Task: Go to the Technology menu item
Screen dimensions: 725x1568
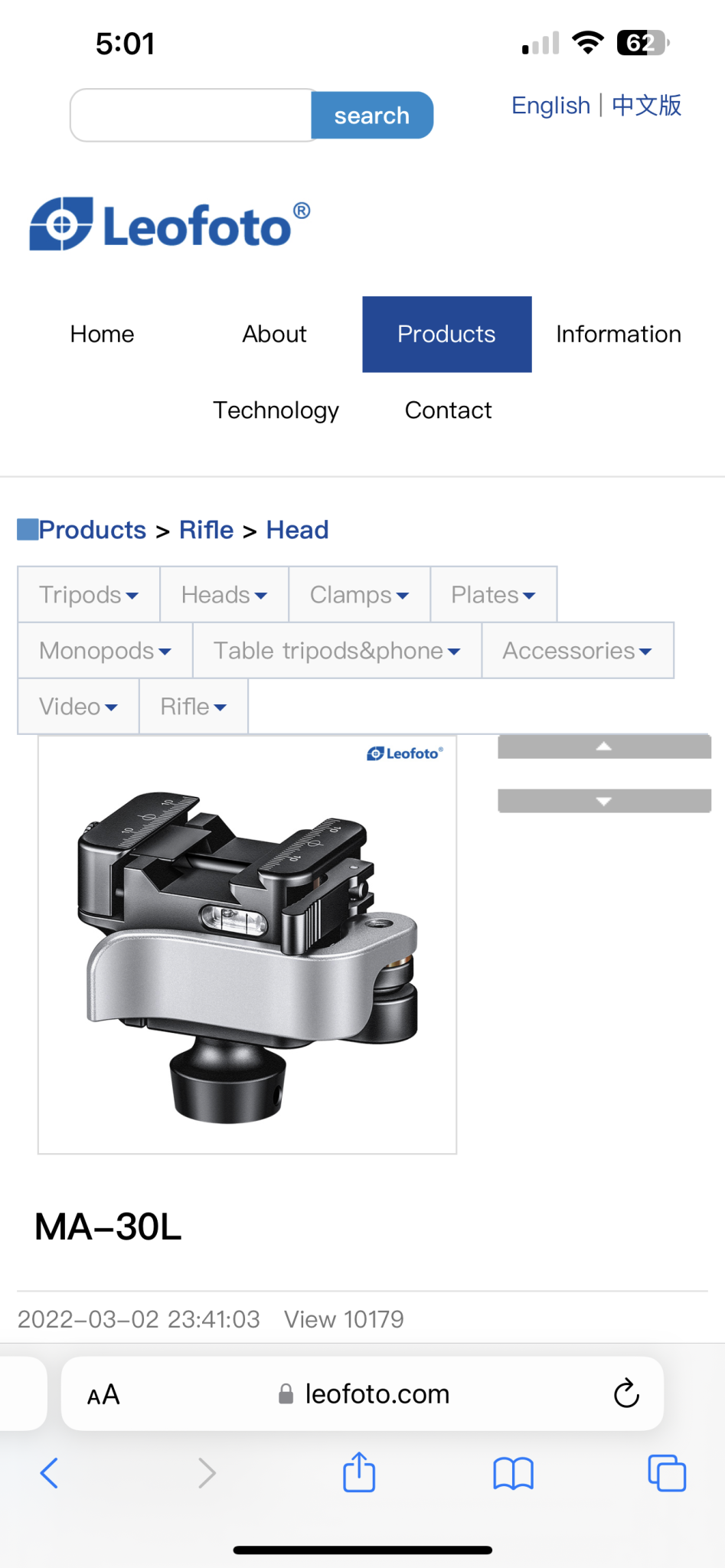Action: 276,410
